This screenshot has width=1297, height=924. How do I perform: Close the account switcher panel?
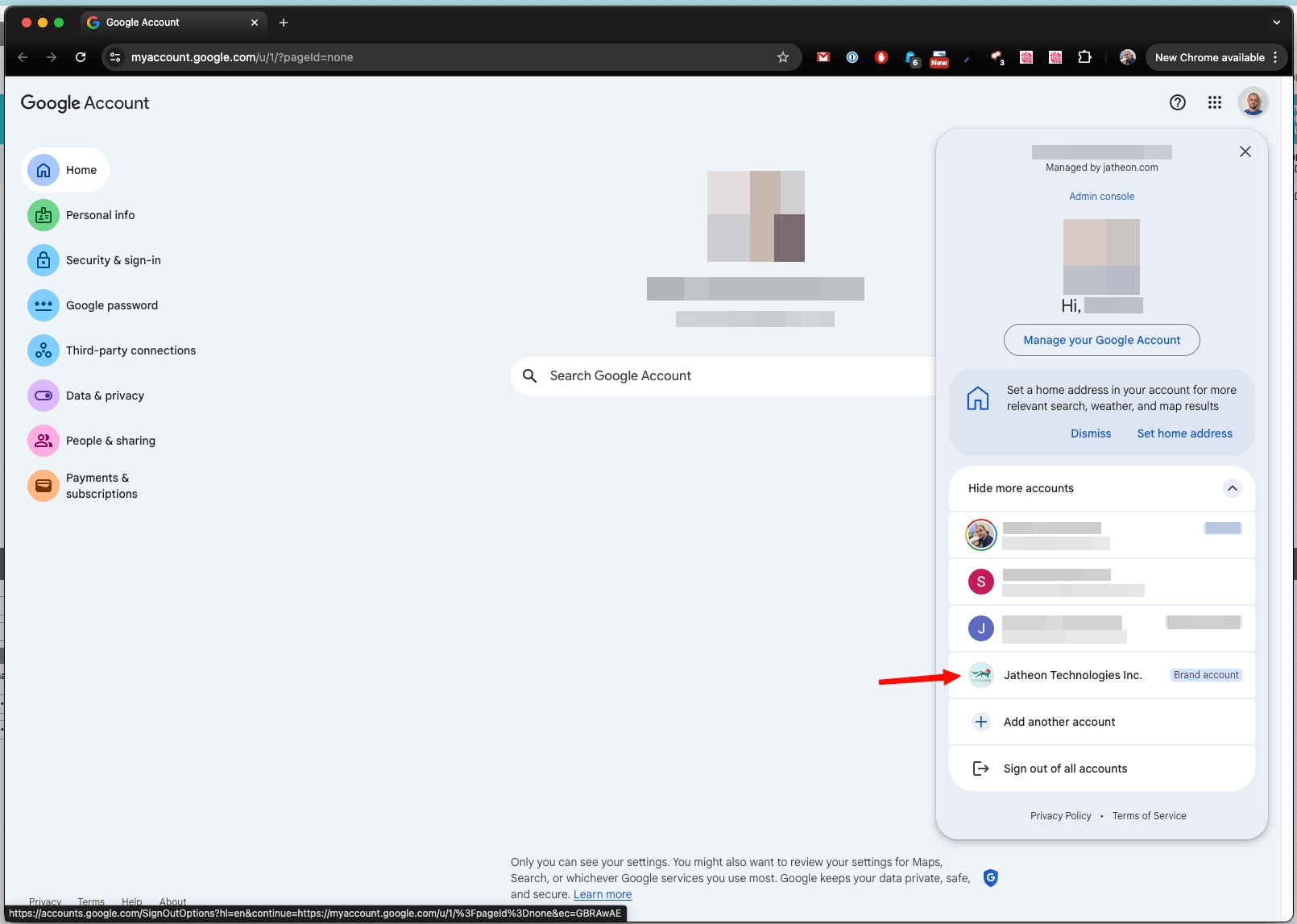[1245, 151]
